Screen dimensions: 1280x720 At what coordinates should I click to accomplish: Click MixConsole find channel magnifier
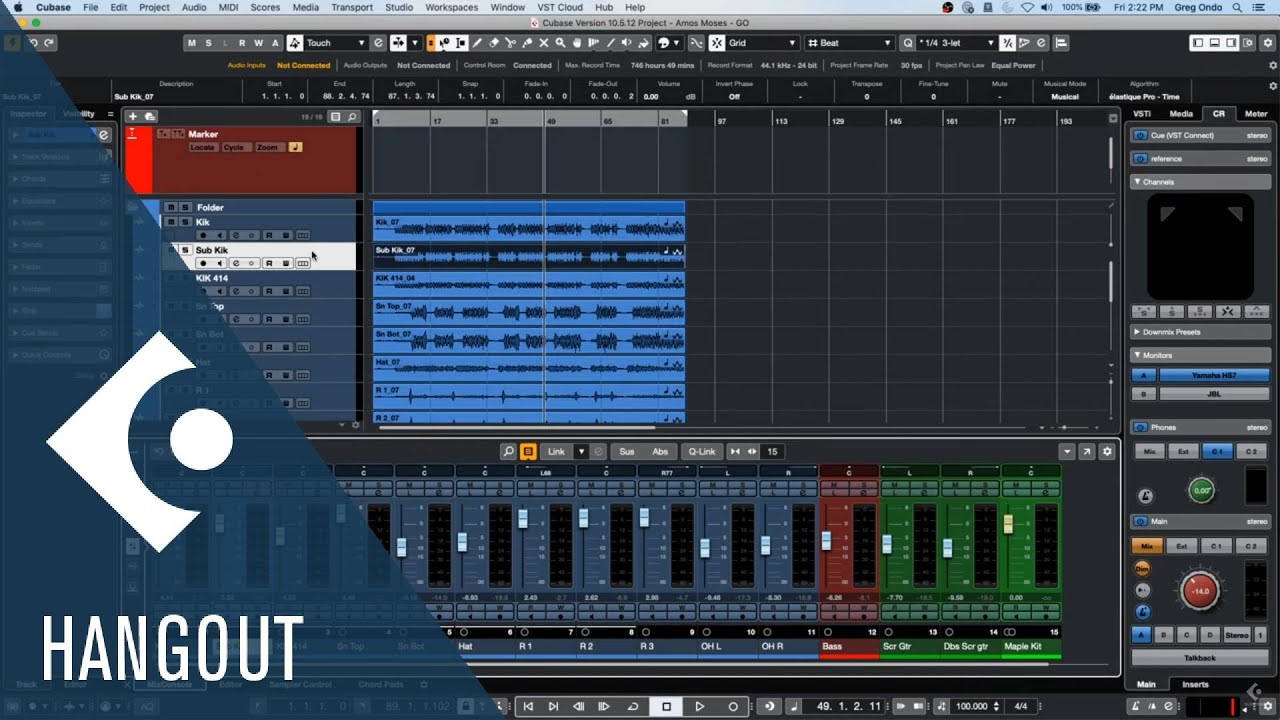point(508,452)
